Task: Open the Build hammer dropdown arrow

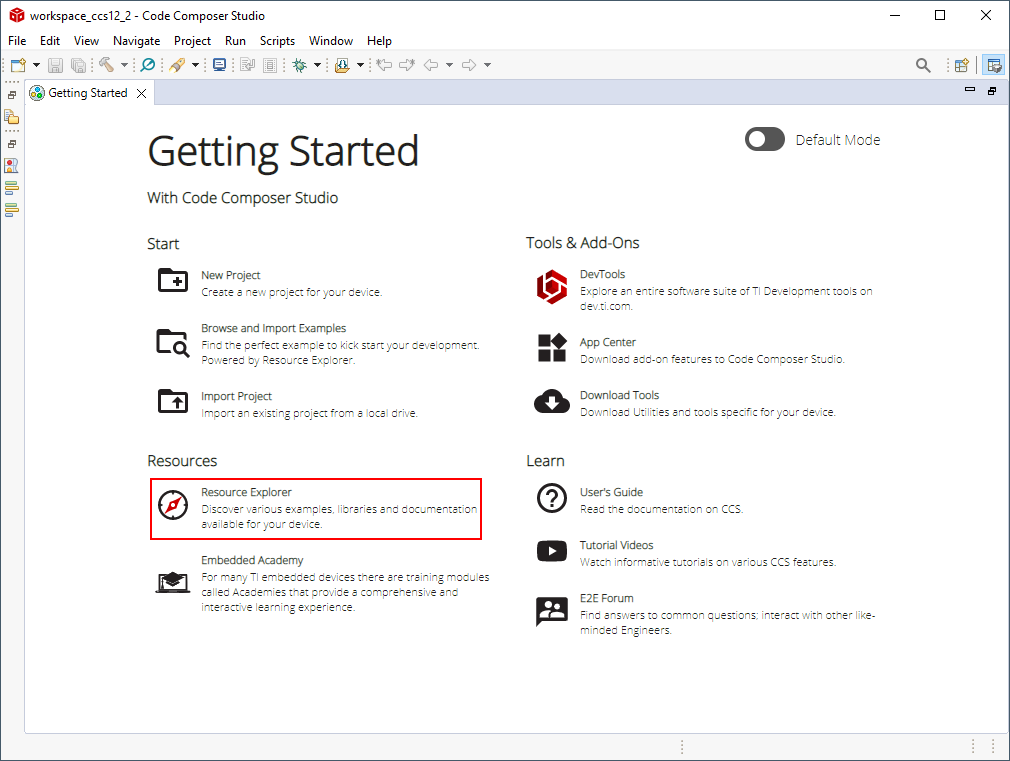Action: (x=124, y=65)
